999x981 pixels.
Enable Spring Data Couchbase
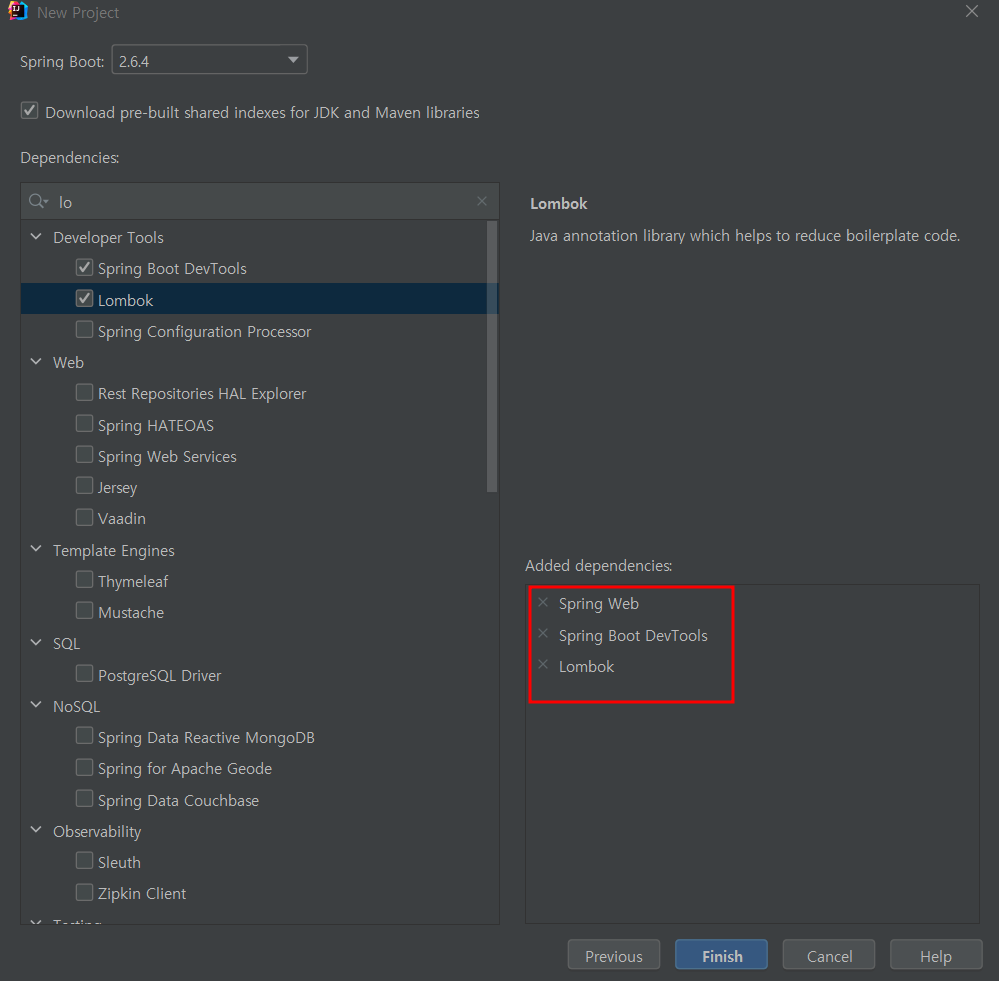[x=84, y=799]
